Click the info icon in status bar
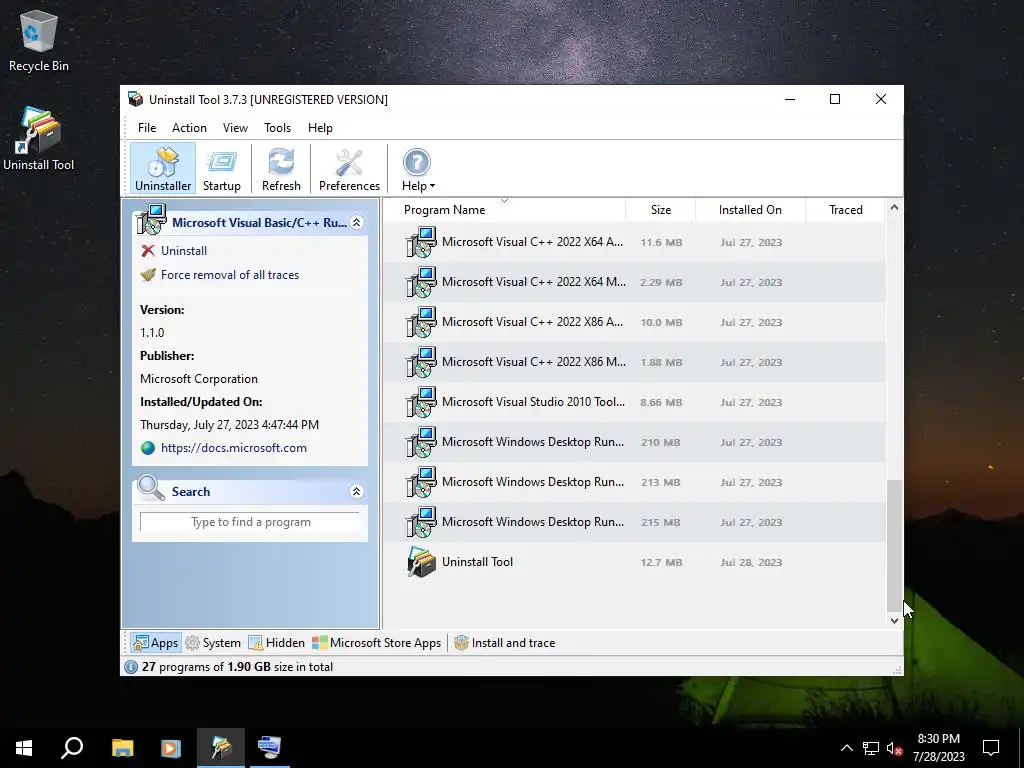Viewport: 1024px width, 768px height. click(x=131, y=667)
